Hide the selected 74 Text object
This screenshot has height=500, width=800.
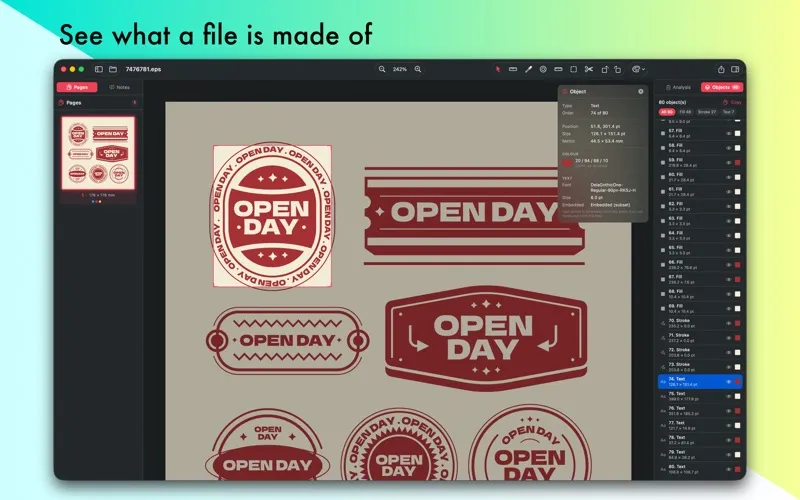pos(729,382)
